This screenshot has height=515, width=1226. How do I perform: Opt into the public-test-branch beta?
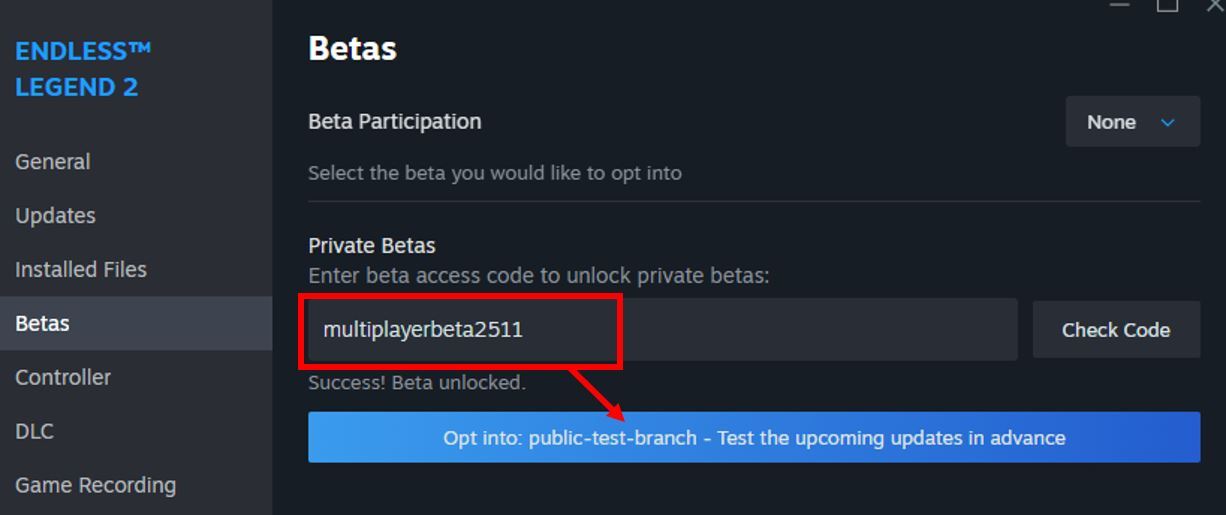[754, 438]
